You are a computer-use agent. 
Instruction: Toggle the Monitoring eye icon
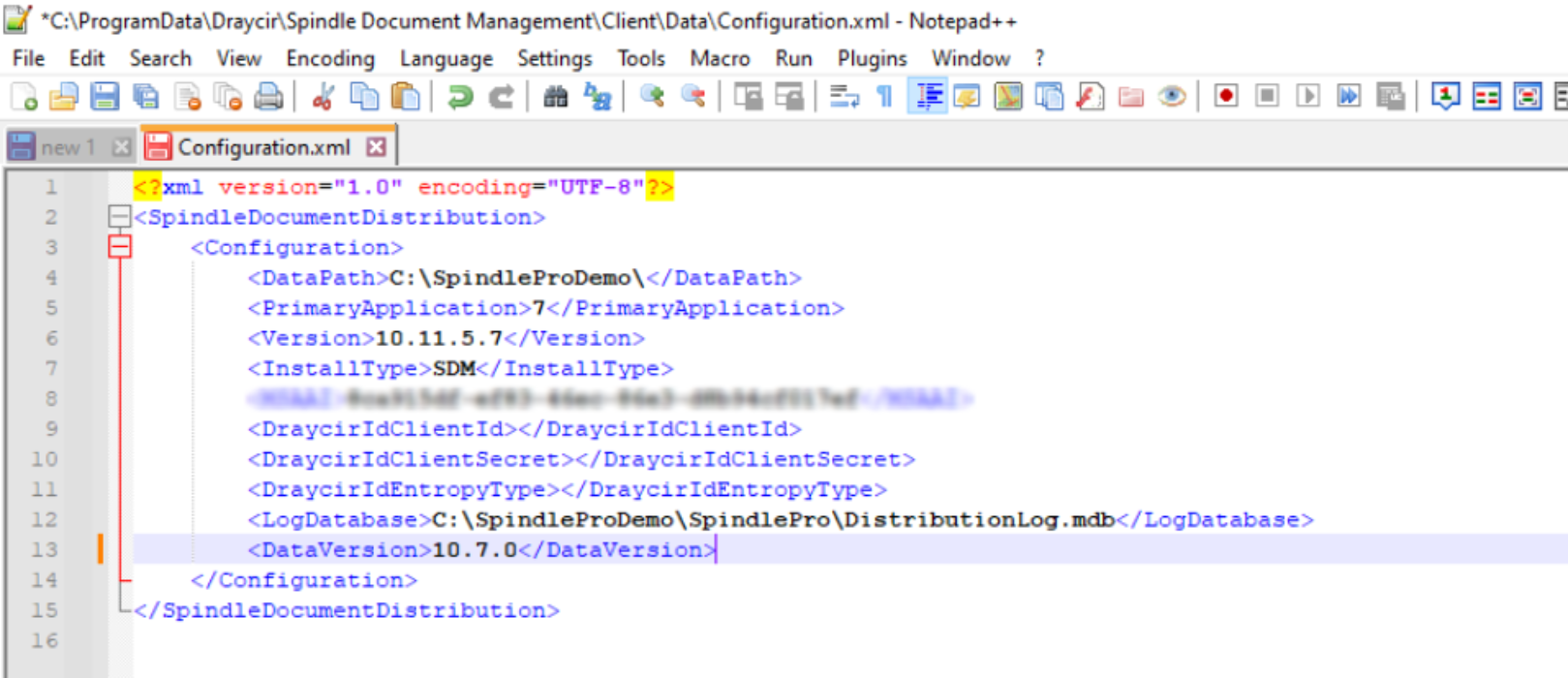pos(1171,96)
